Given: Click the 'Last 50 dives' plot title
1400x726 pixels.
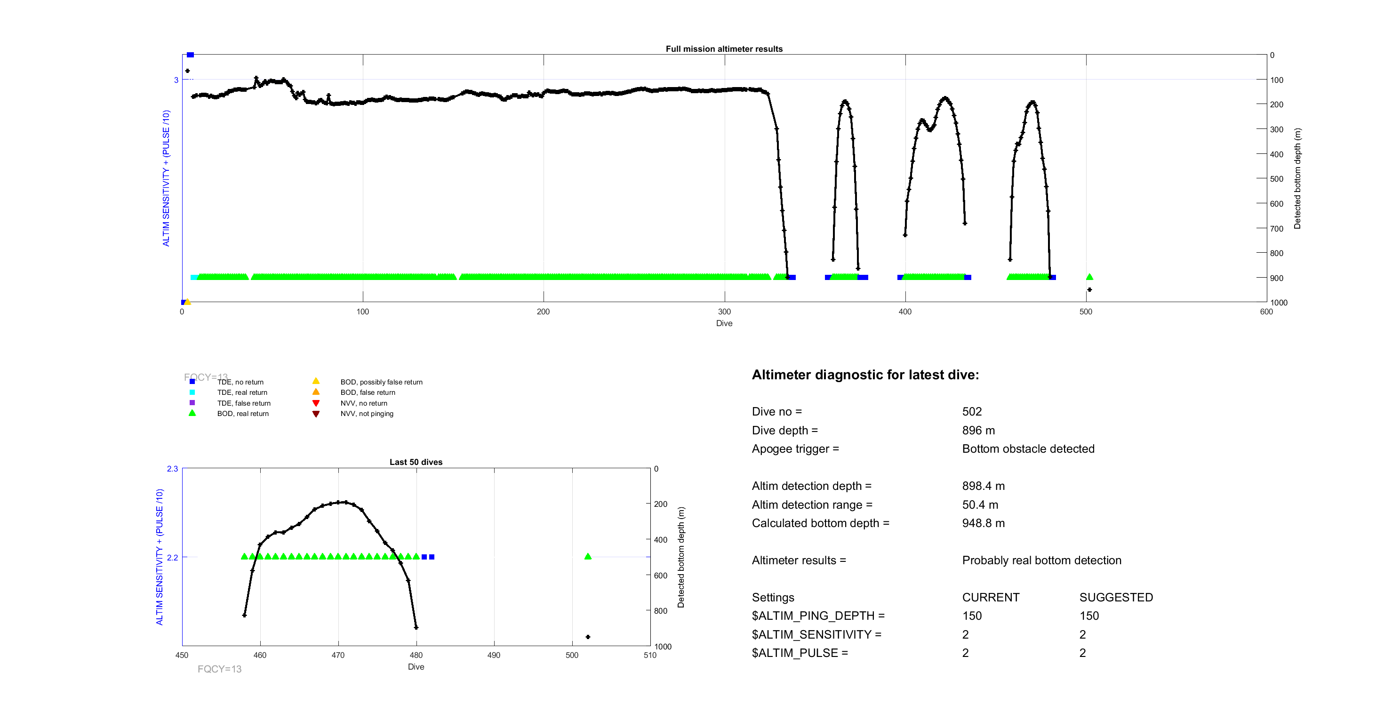Looking at the screenshot, I should (x=416, y=462).
